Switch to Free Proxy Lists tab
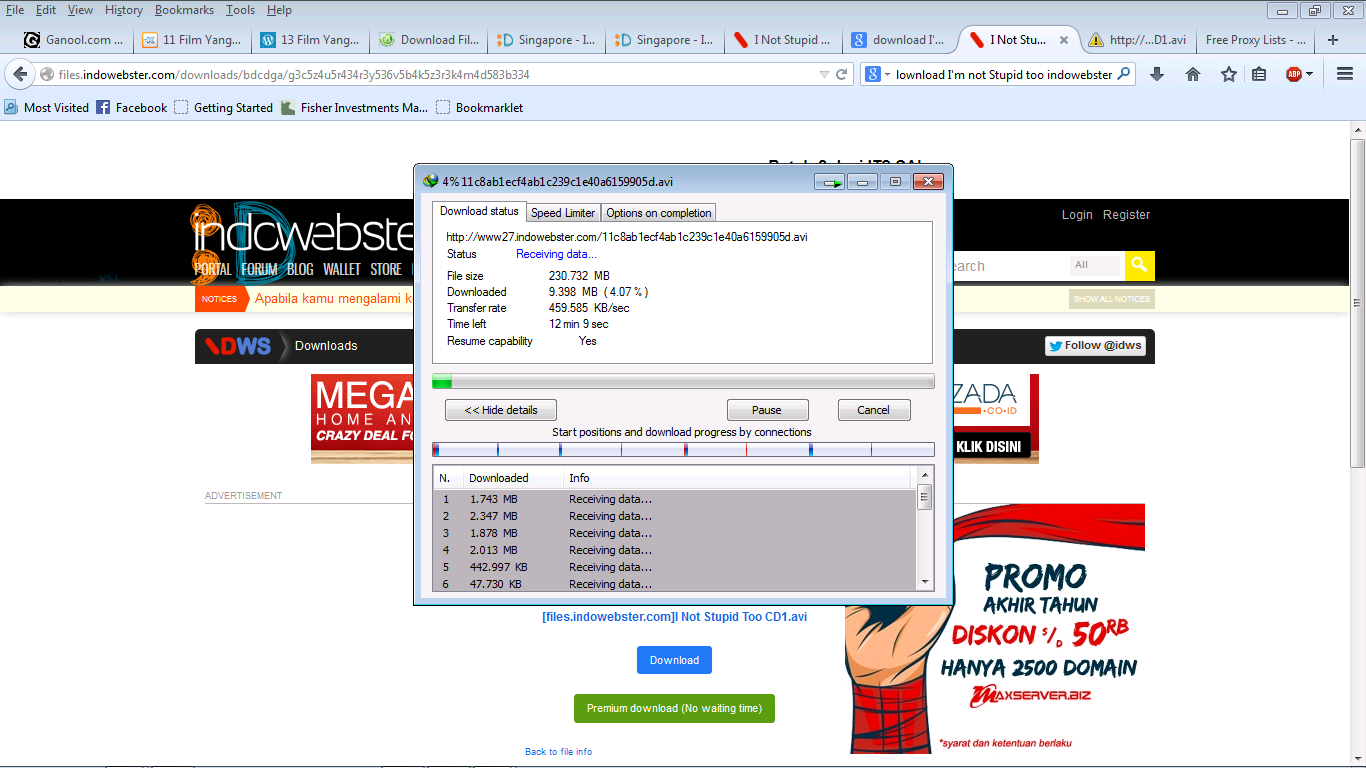This screenshot has width=1366, height=768. pos(1256,40)
